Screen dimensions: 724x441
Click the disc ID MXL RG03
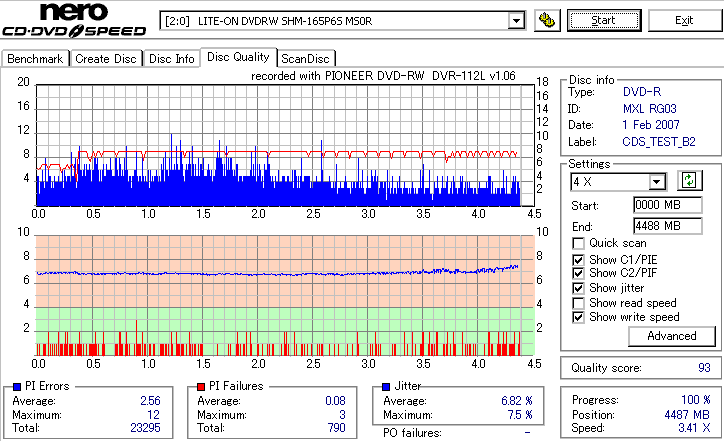[650, 109]
